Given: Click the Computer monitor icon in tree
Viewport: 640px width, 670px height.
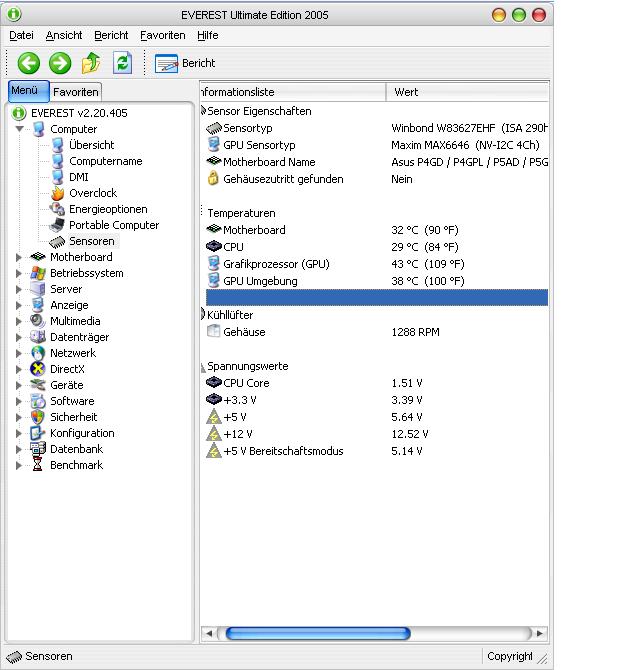Looking at the screenshot, I should [x=38, y=129].
